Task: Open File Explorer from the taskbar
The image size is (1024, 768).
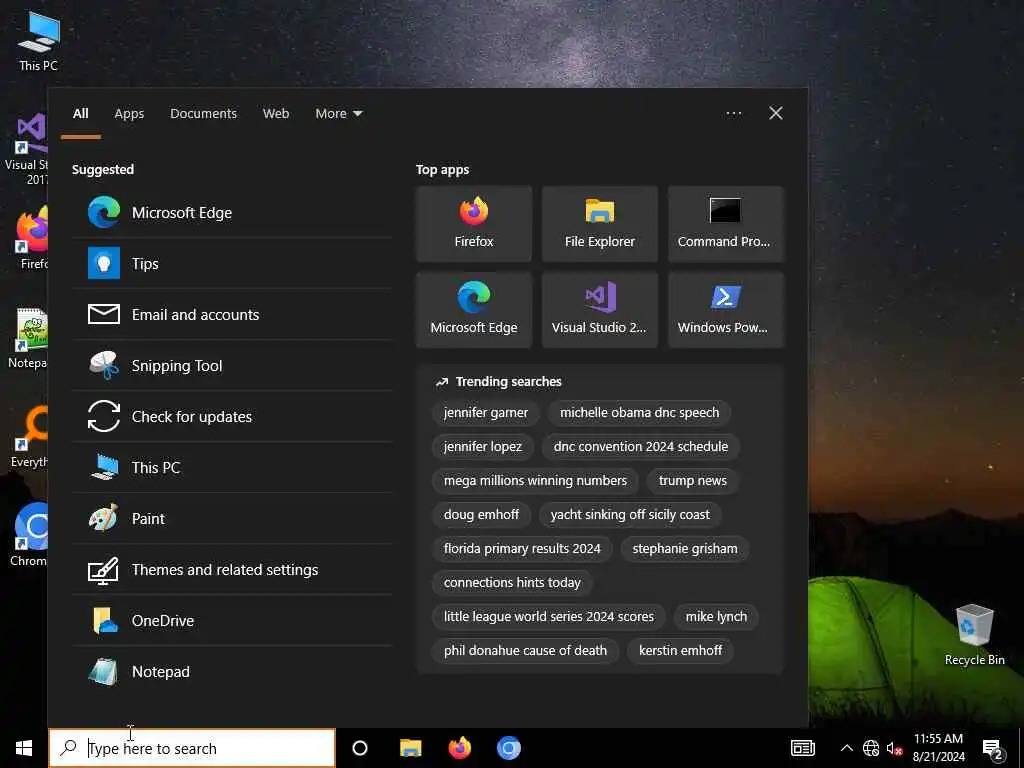Action: tap(411, 748)
